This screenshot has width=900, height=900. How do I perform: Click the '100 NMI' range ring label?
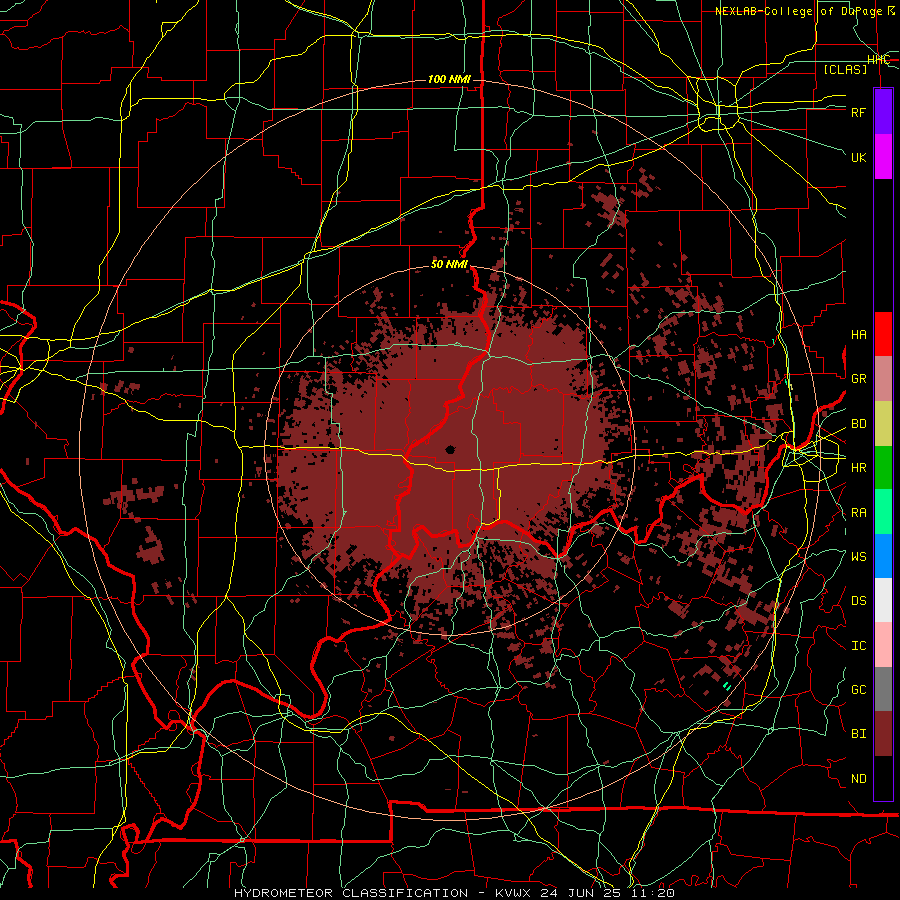449,79
